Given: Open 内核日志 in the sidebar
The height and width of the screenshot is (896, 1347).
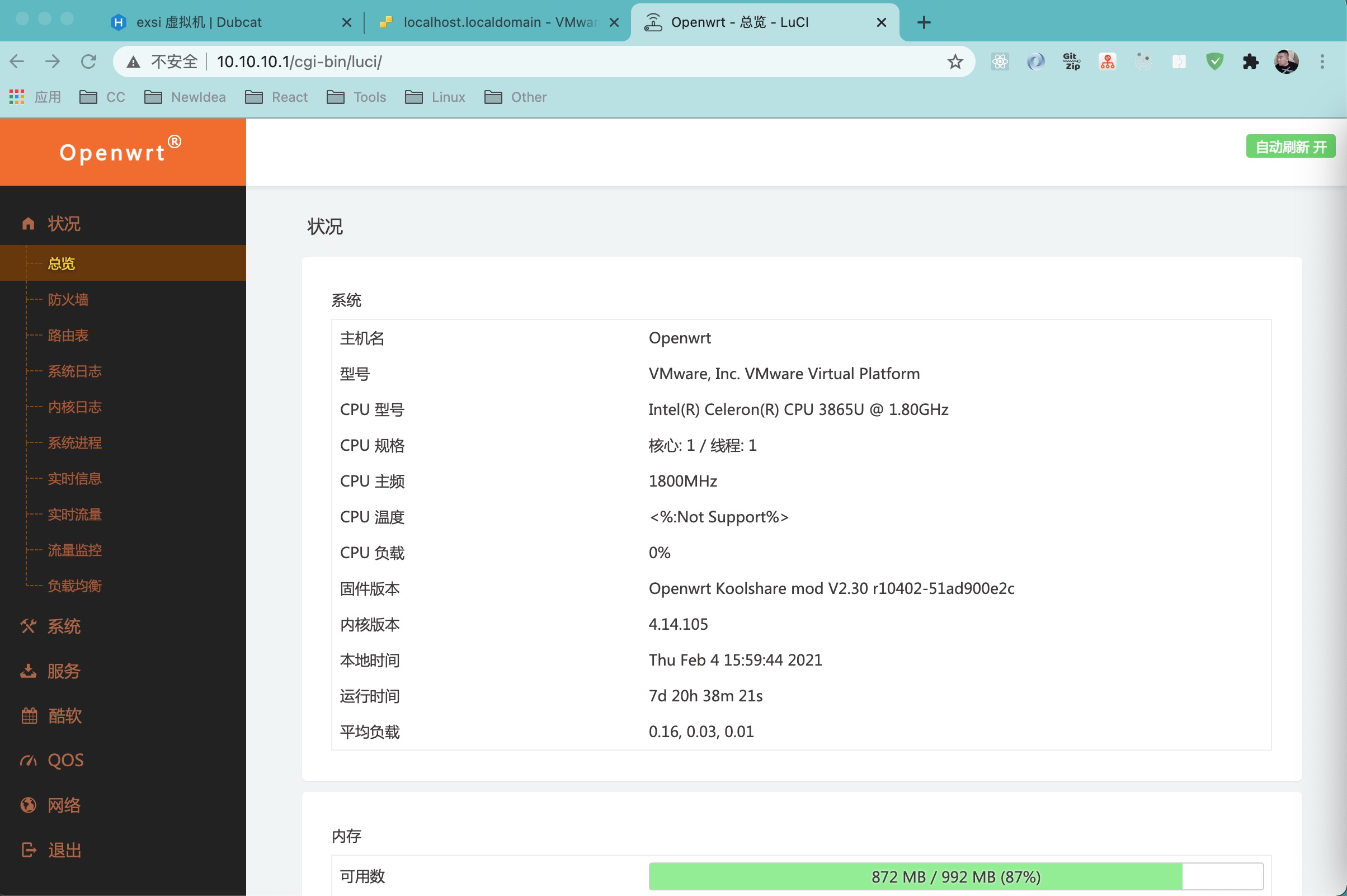Looking at the screenshot, I should [123, 406].
